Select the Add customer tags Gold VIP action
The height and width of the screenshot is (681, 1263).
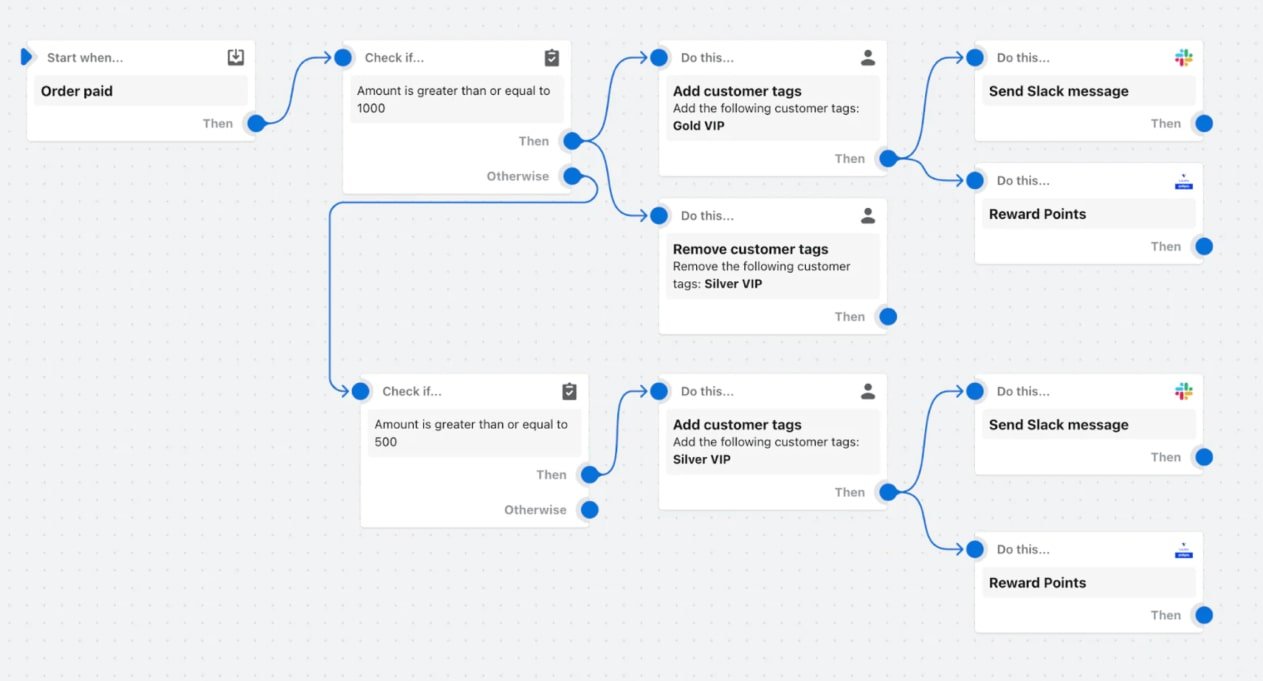point(773,108)
